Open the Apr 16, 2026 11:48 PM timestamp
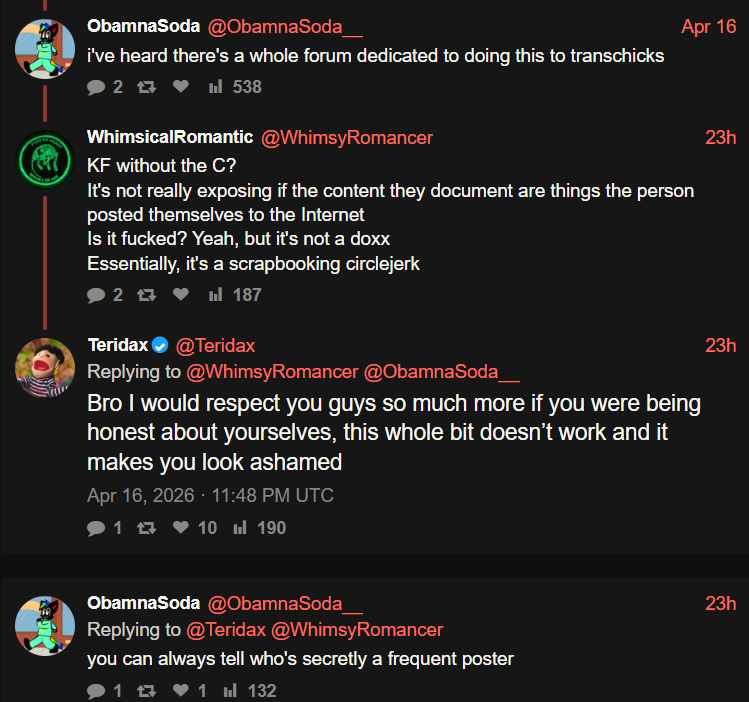The height and width of the screenshot is (702, 749). pyautogui.click(x=210, y=495)
